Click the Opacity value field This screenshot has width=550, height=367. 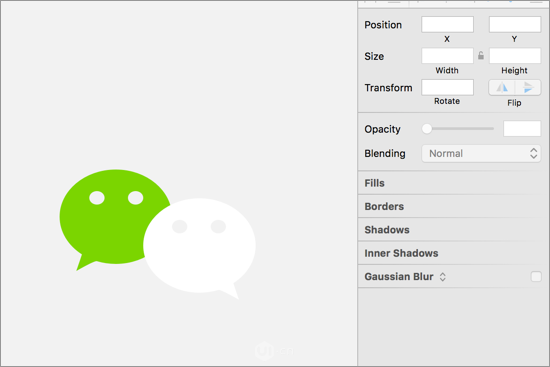522,129
